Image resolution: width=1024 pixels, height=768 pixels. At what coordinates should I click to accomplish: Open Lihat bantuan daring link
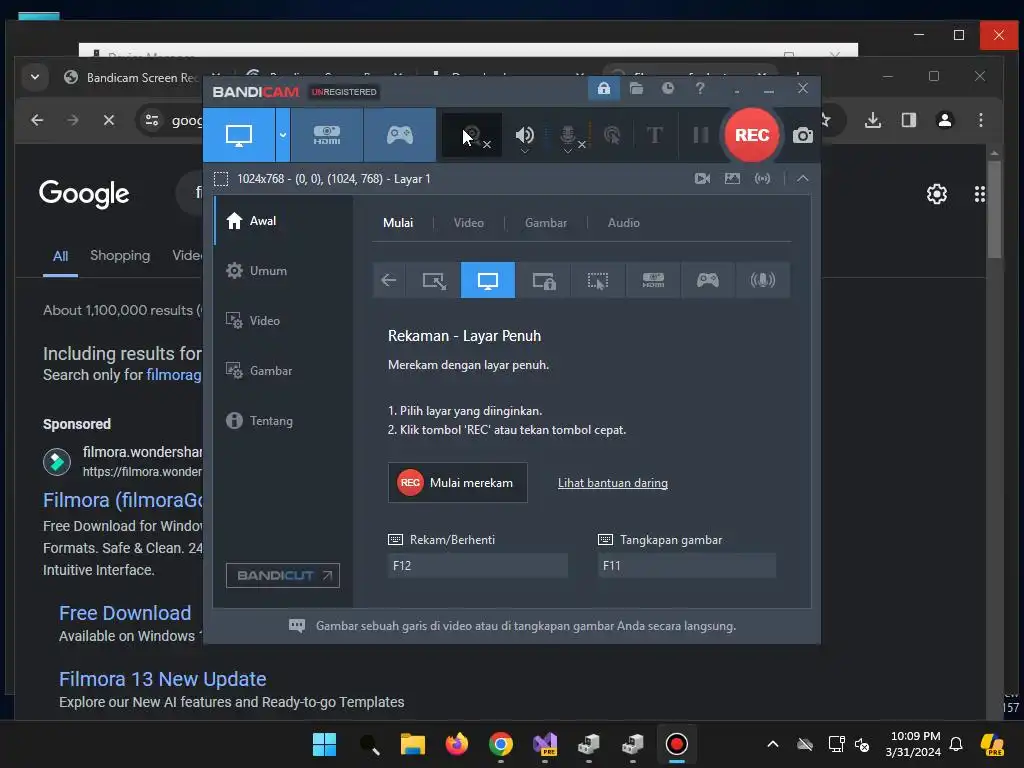[x=613, y=483]
